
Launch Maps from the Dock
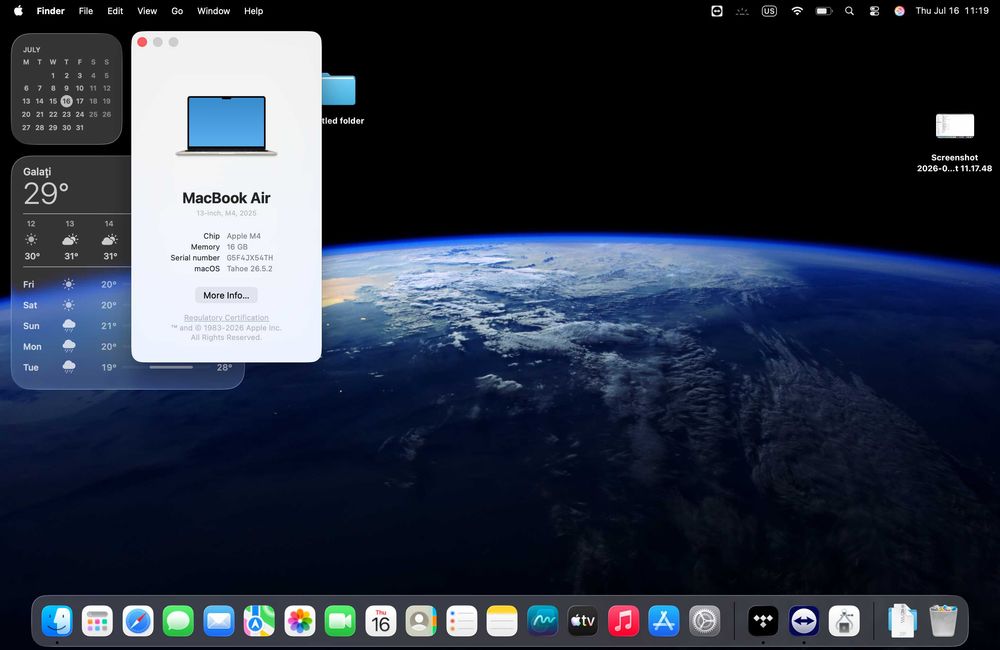[259, 621]
